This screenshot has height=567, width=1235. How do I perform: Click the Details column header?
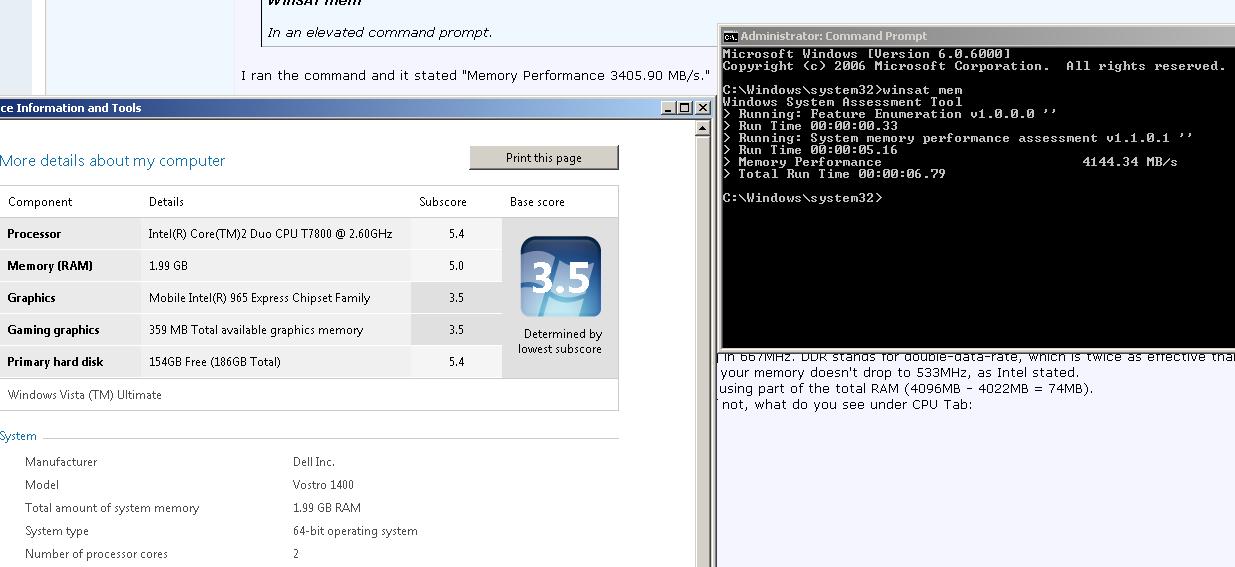coord(167,202)
